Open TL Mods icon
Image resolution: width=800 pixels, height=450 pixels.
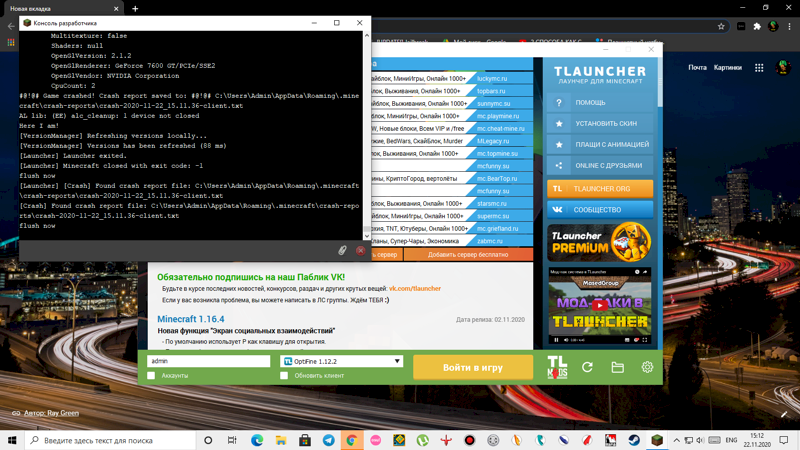pos(557,367)
